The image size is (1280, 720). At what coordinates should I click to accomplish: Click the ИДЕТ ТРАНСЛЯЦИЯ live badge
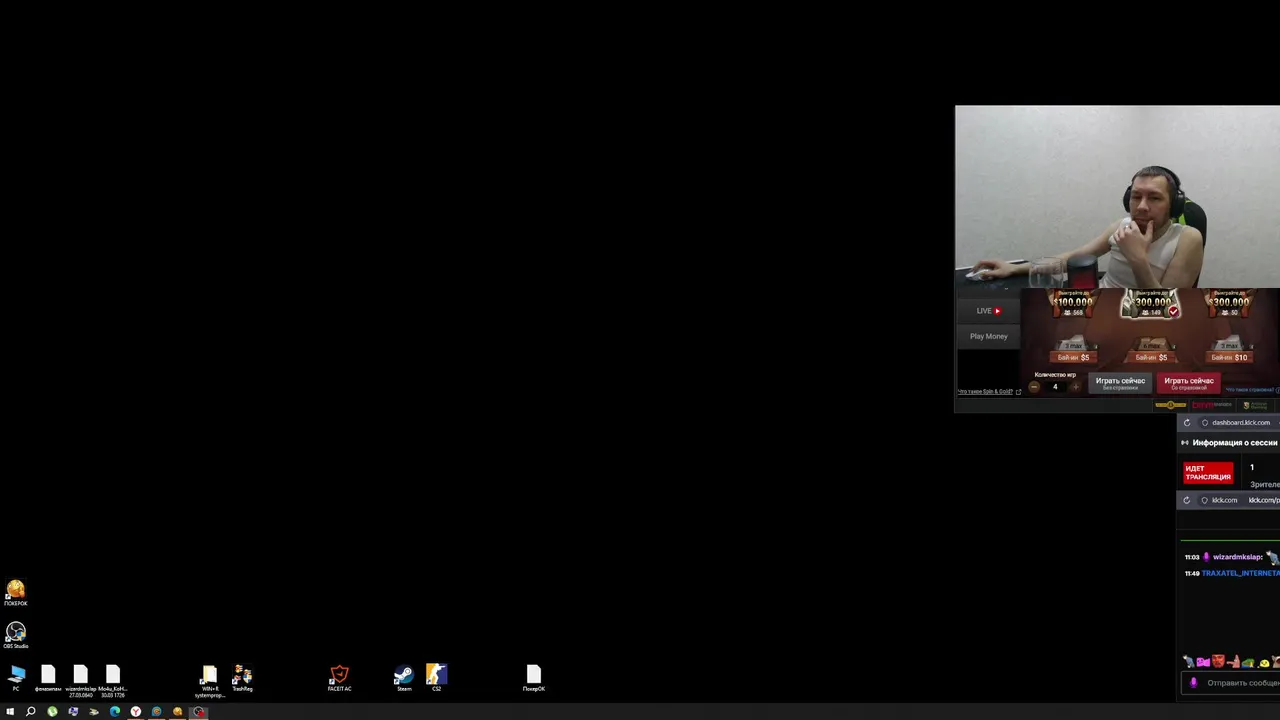click(x=1208, y=473)
